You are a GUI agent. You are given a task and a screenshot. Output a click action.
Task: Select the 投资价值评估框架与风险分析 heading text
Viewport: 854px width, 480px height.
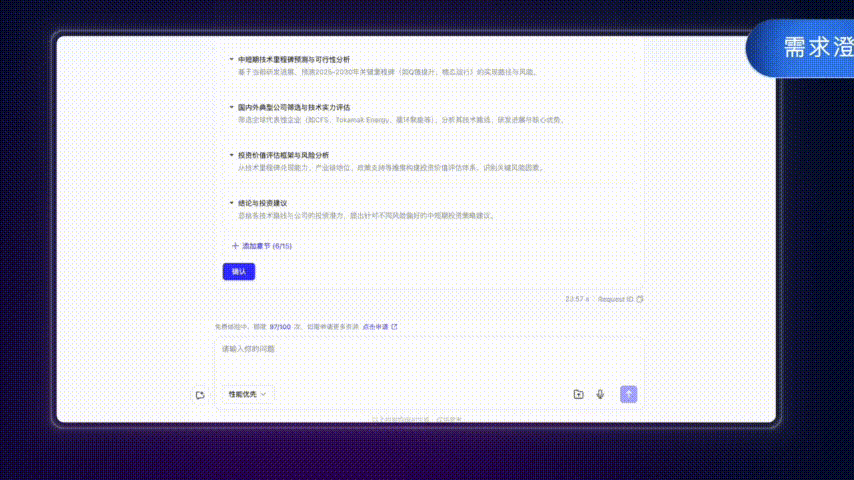click(x=283, y=155)
